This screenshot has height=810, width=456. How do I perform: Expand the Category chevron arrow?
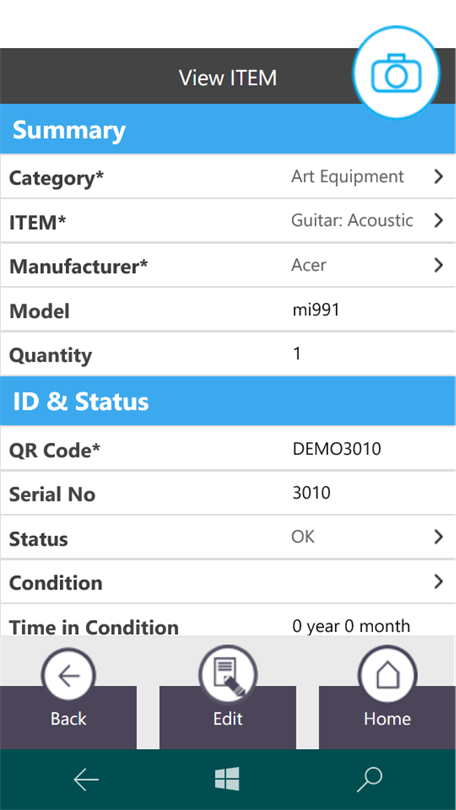[x=438, y=177]
